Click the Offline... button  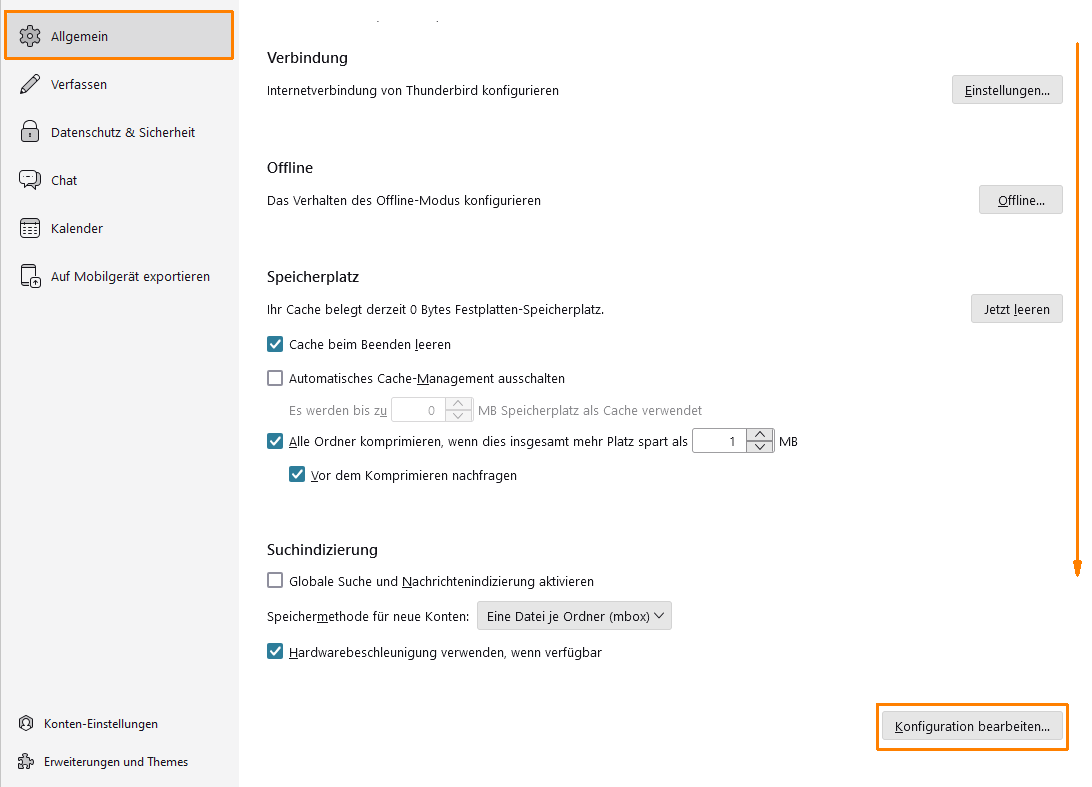point(1021,200)
